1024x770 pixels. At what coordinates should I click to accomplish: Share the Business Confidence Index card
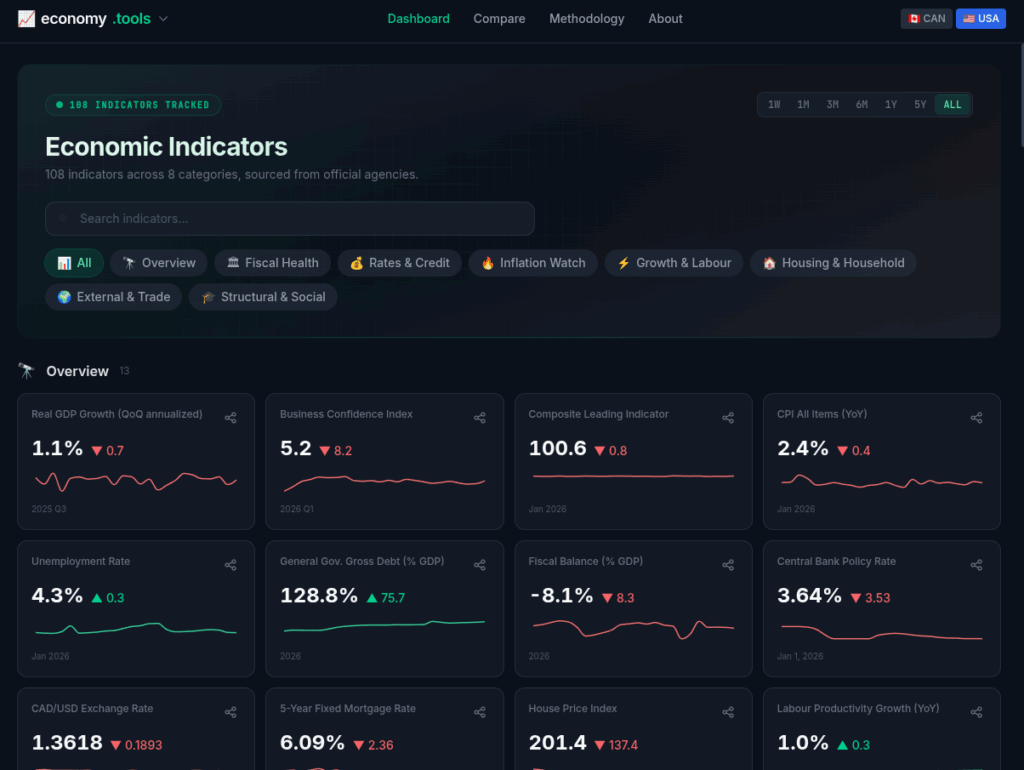(479, 418)
